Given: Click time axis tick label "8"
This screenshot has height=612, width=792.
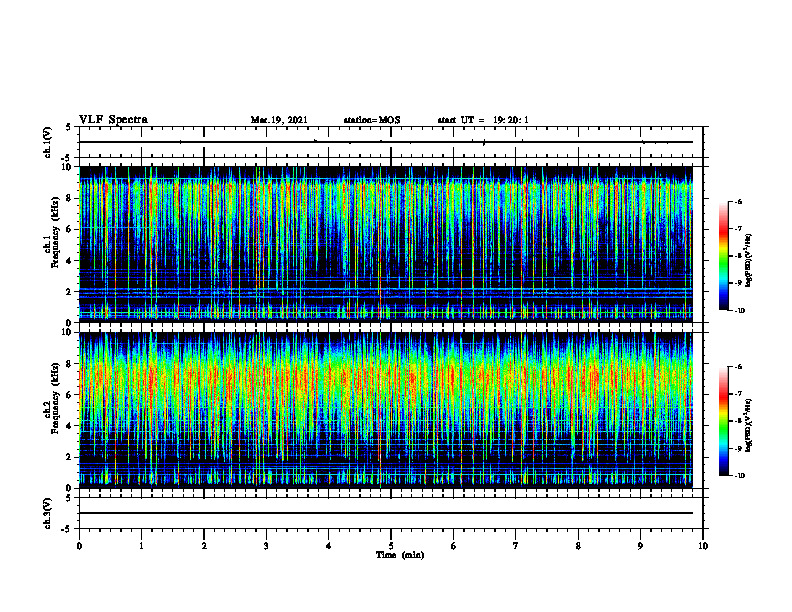Looking at the screenshot, I should tap(578, 546).
